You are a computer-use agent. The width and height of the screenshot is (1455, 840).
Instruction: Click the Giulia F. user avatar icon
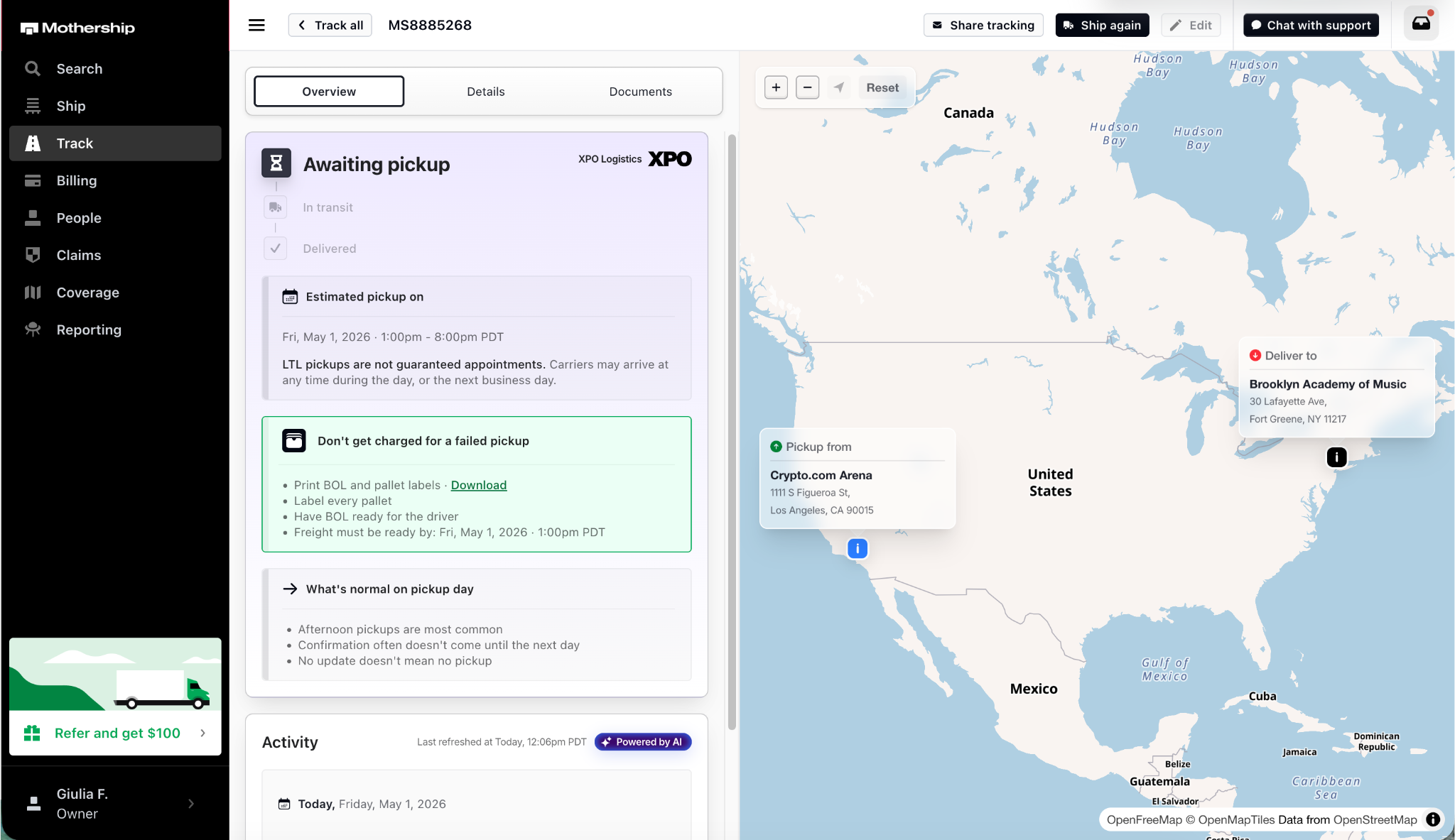coord(33,803)
